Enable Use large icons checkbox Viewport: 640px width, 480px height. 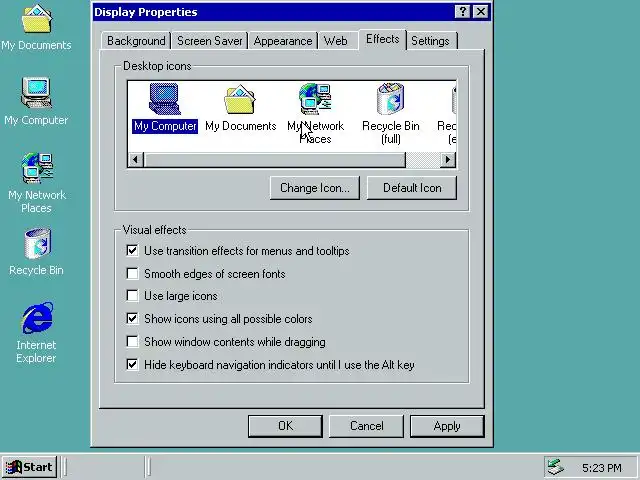click(x=132, y=295)
